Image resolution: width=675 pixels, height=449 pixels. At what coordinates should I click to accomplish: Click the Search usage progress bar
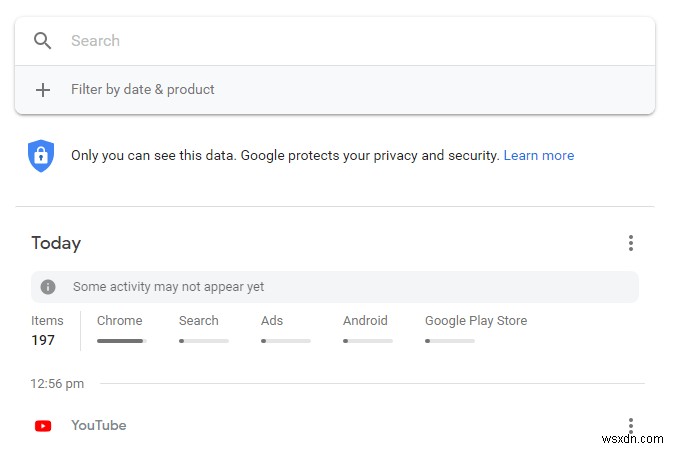[204, 341]
